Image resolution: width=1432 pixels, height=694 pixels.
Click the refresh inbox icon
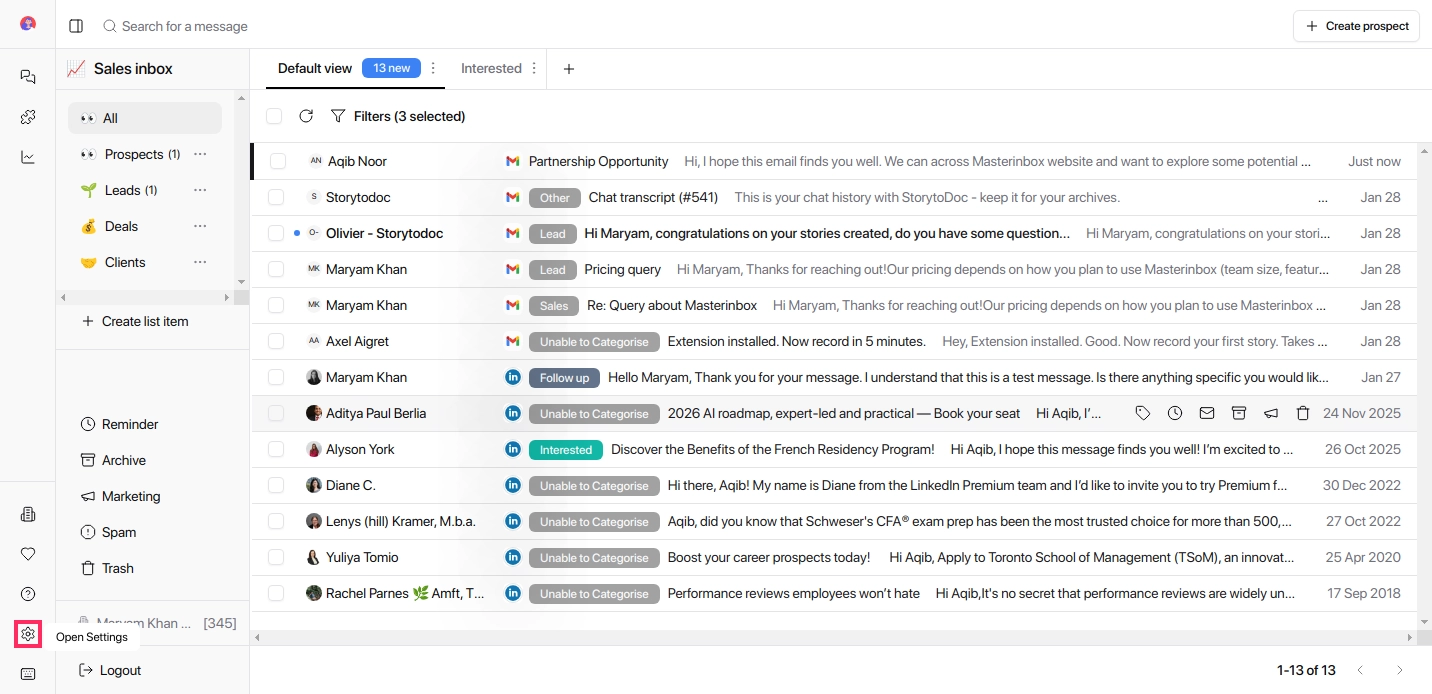(306, 116)
